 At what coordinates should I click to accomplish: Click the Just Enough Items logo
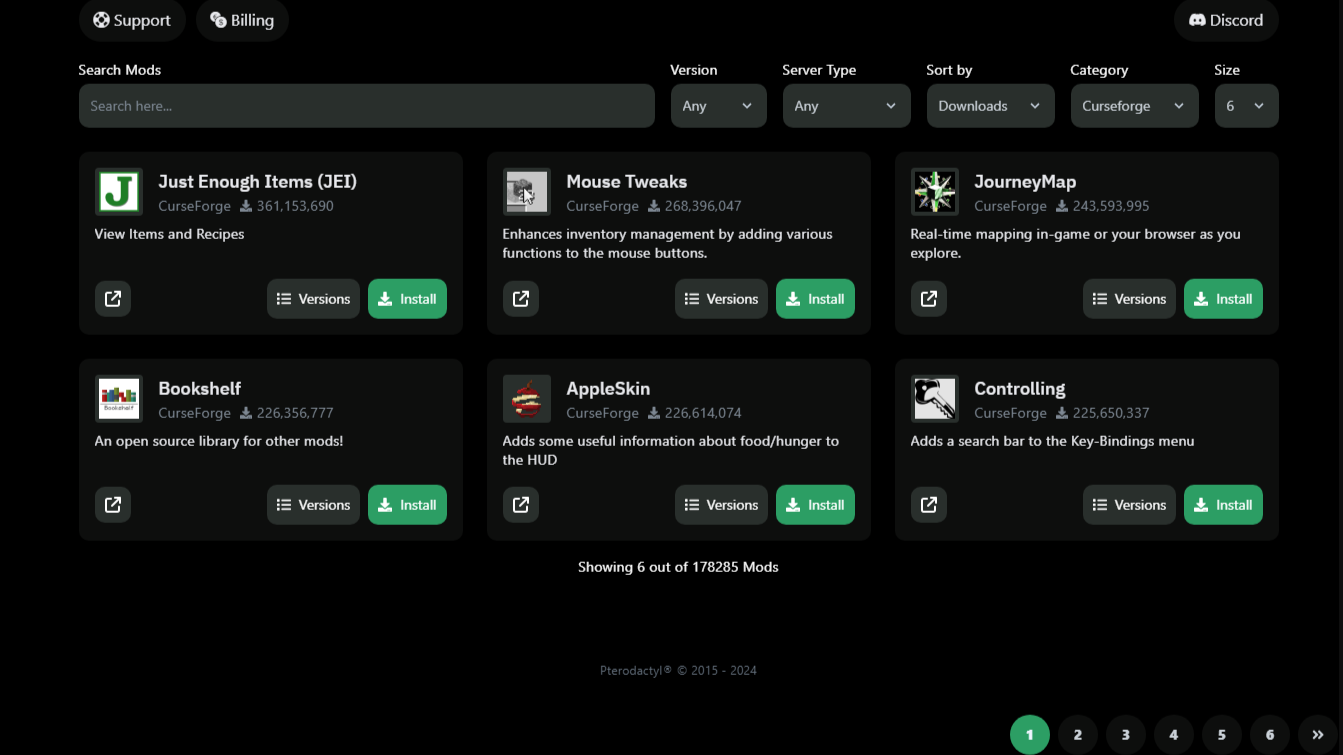pyautogui.click(x=119, y=192)
